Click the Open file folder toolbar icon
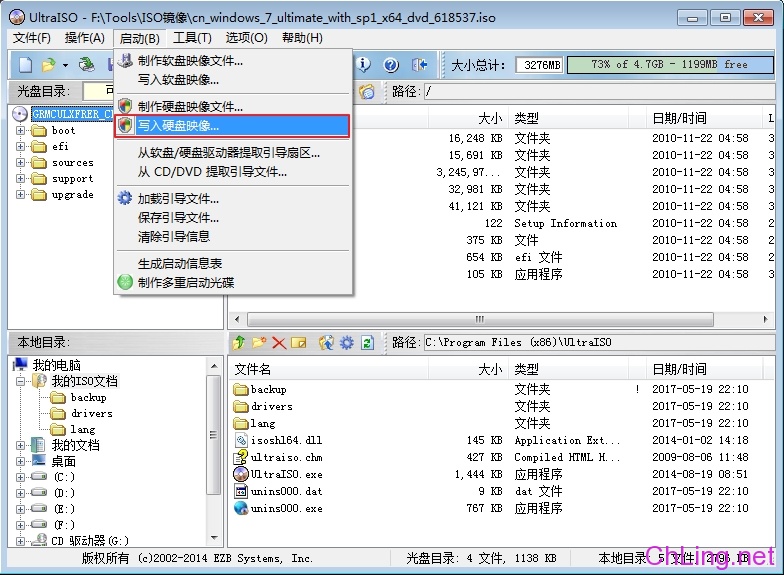This screenshot has width=784, height=575. [x=48, y=64]
